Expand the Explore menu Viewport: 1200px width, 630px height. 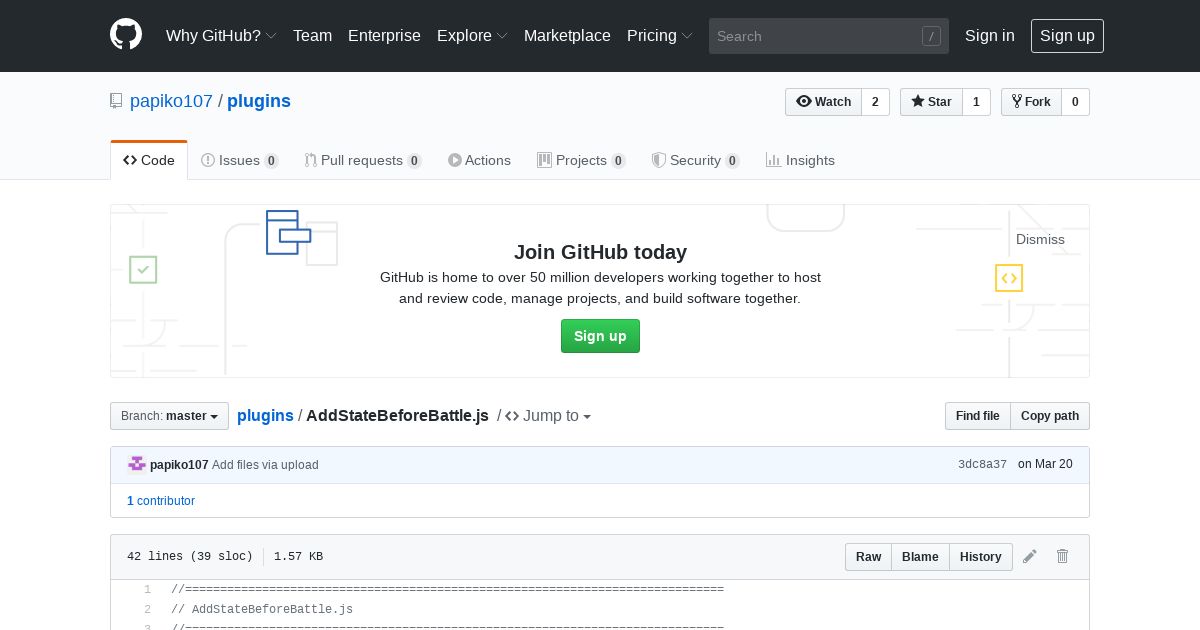[472, 35]
